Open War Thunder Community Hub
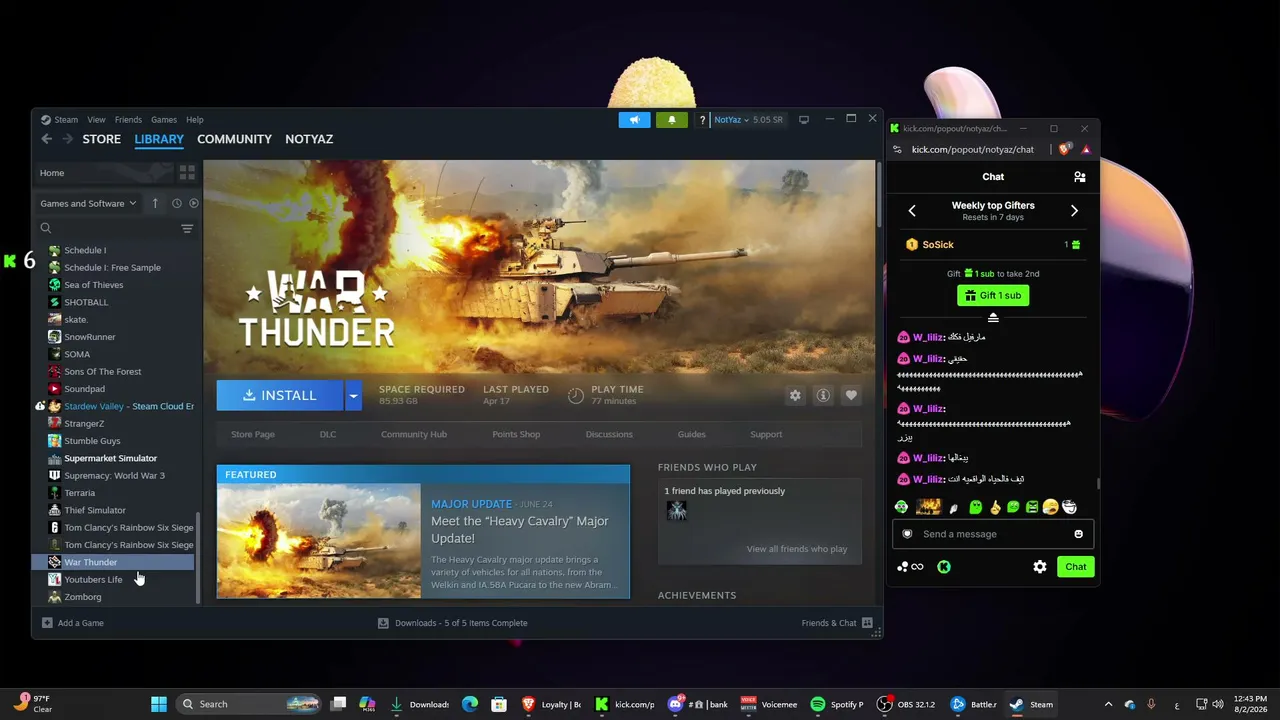Image resolution: width=1280 pixels, height=720 pixels. (414, 434)
